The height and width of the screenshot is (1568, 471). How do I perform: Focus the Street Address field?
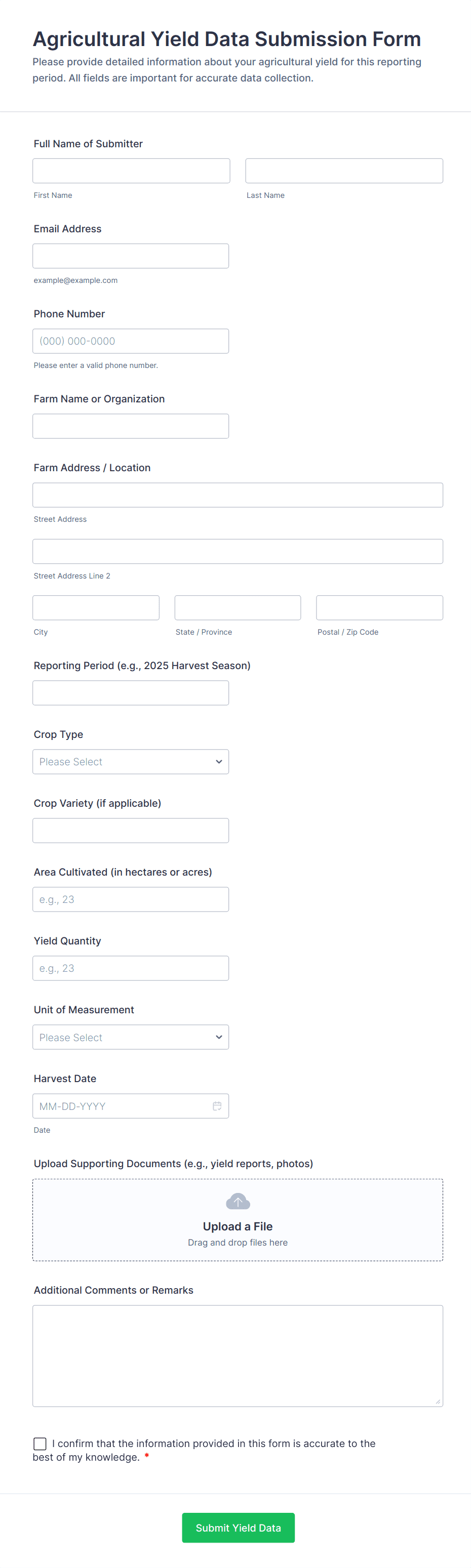coord(238,495)
